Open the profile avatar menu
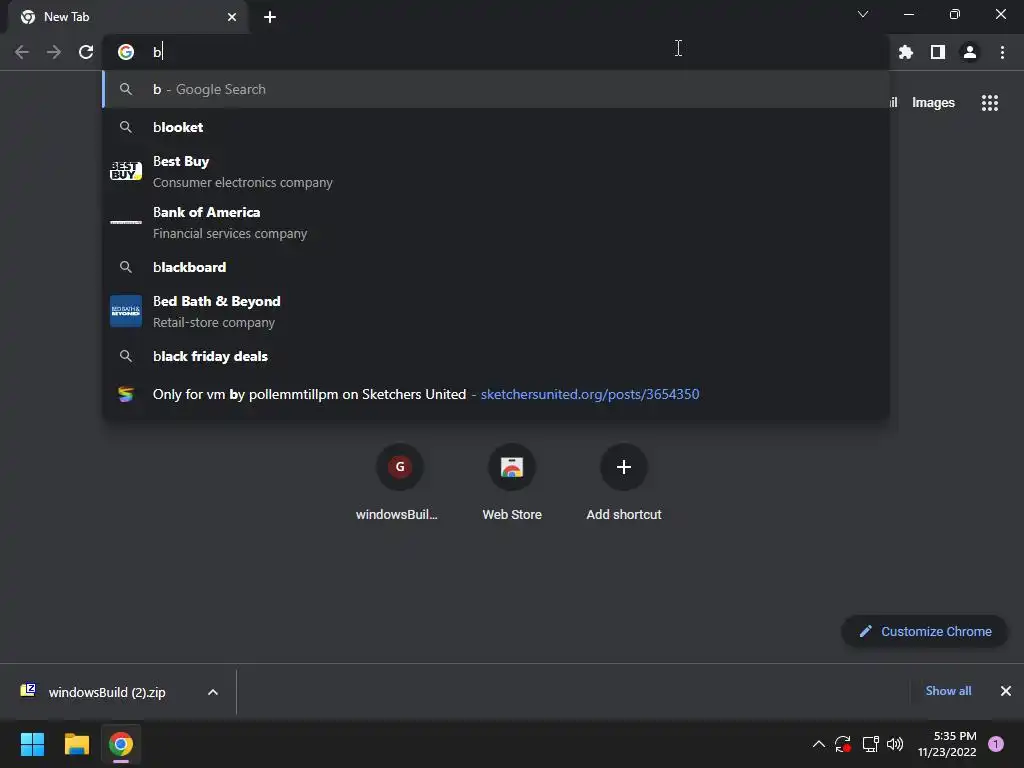Image resolution: width=1024 pixels, height=768 pixels. pos(970,52)
